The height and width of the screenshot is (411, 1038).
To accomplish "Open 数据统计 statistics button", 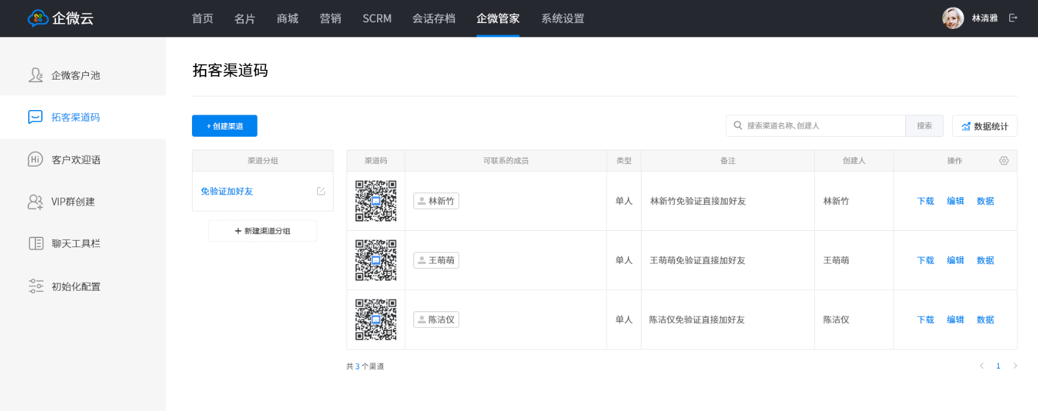I will tap(984, 126).
